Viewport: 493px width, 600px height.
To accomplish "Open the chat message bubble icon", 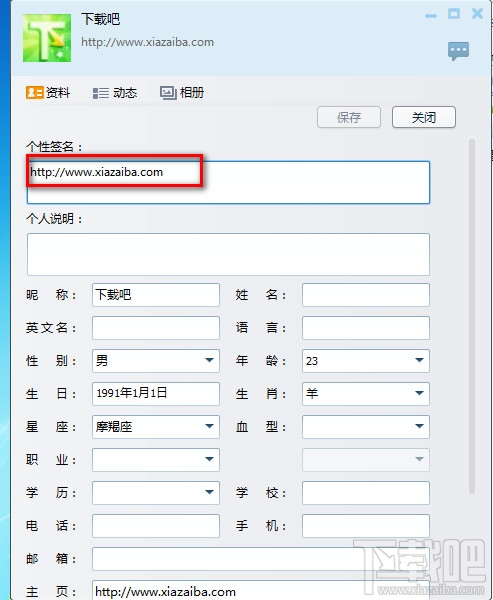I will 458,51.
